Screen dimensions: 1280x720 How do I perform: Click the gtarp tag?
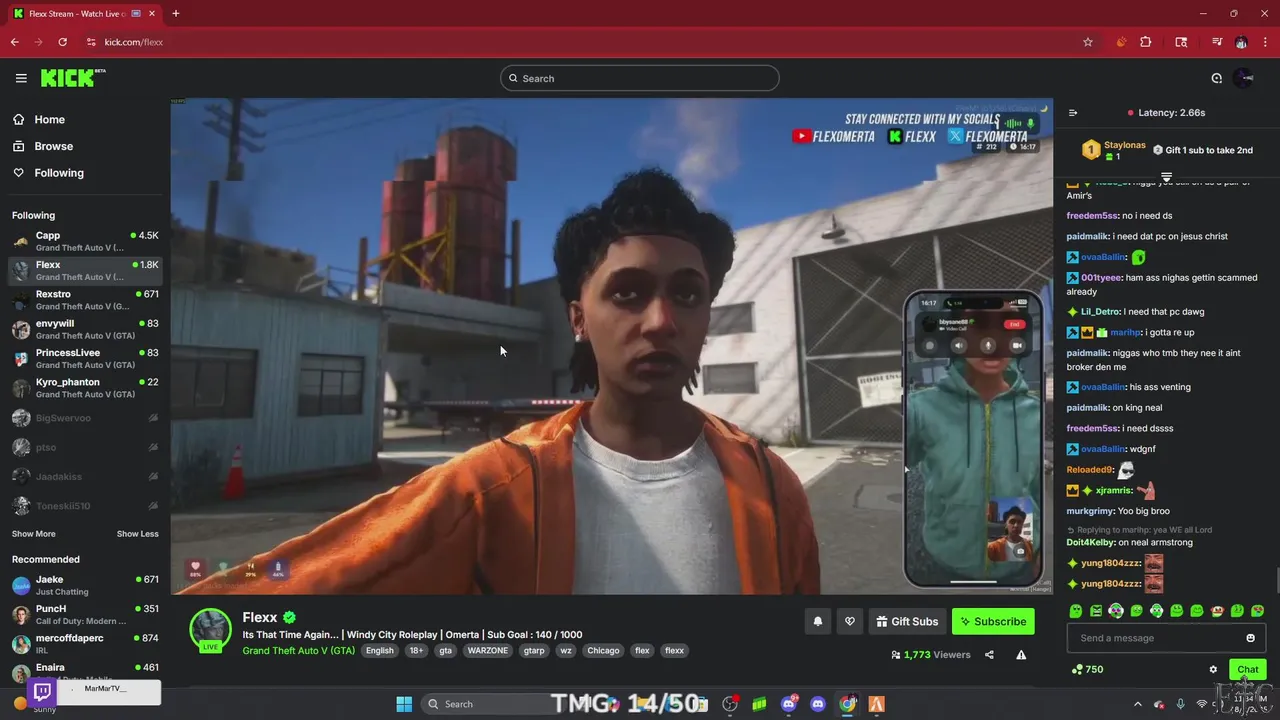click(534, 651)
